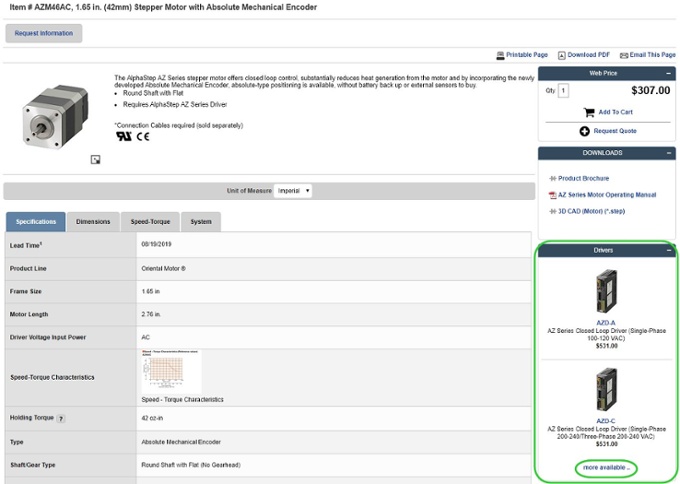Collapse the Web Price panel

point(668,74)
